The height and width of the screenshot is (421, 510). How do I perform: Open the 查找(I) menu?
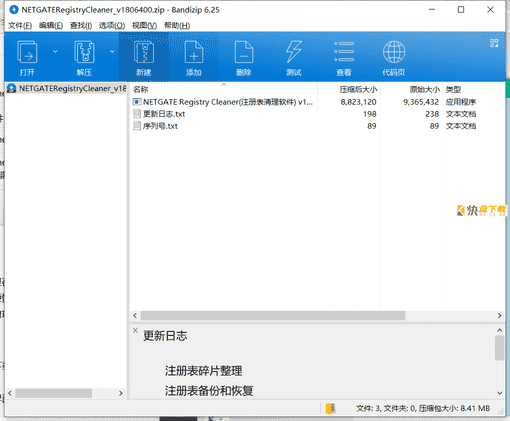point(81,25)
